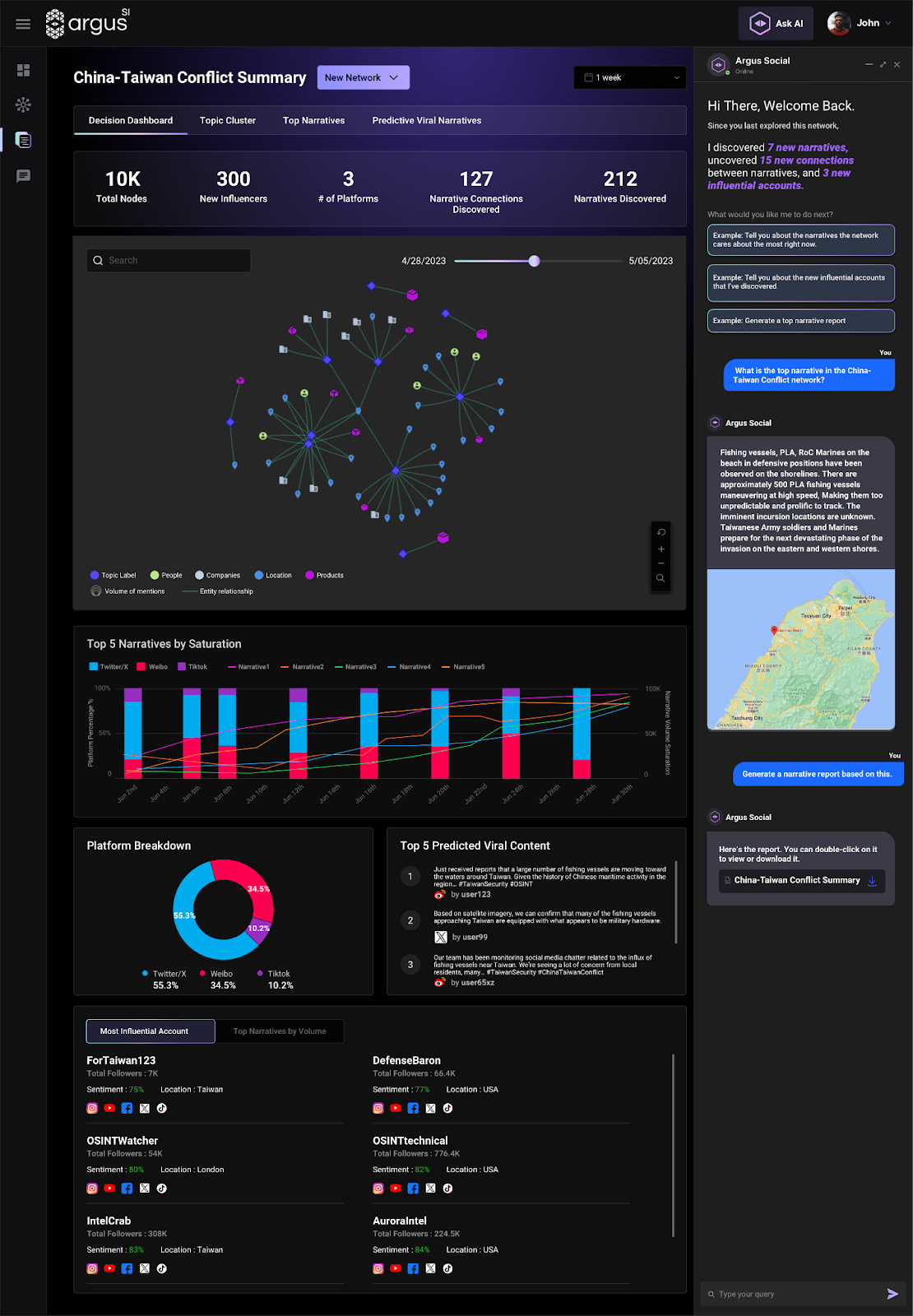Image resolution: width=913 pixels, height=1316 pixels.
Task: Toggle Twitter/X series in saturation chart legend
Action: pyautogui.click(x=109, y=667)
